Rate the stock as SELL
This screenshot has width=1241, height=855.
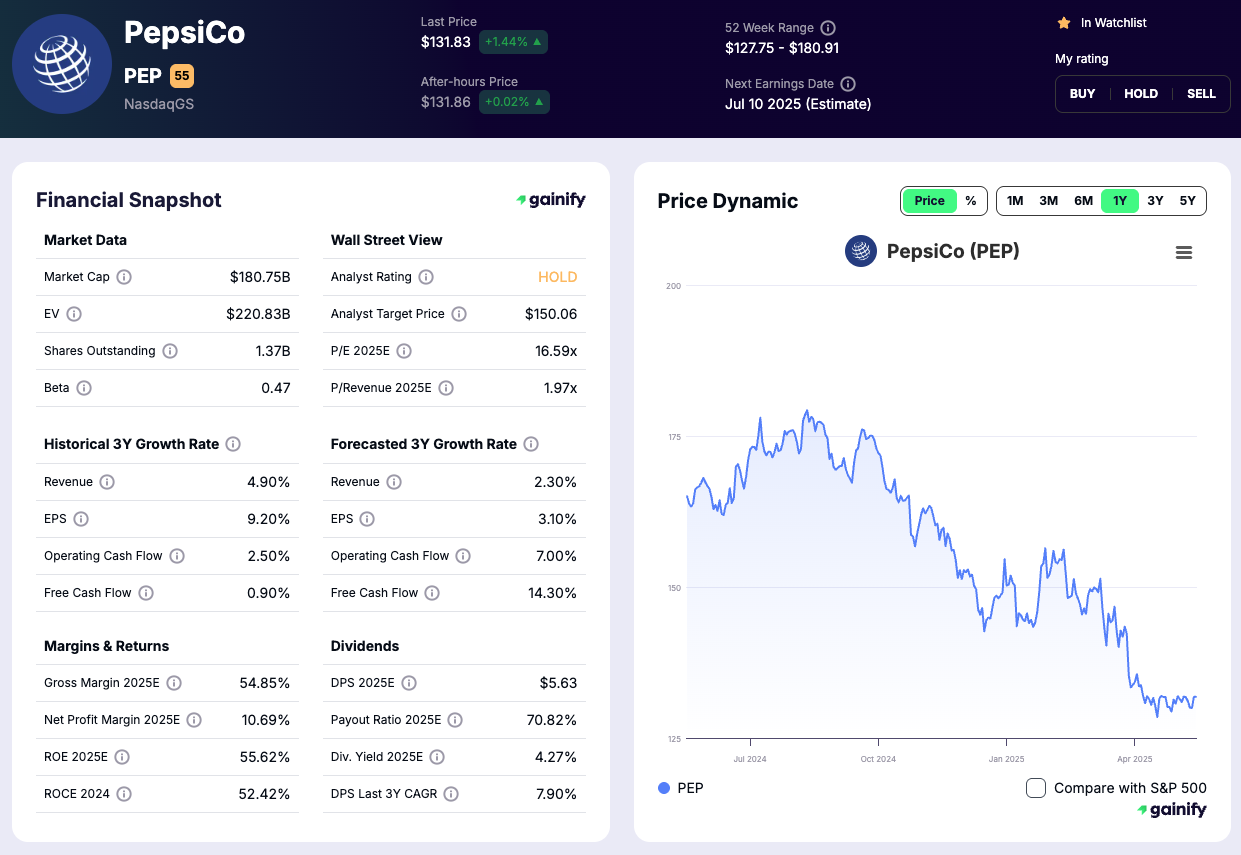pyautogui.click(x=1201, y=94)
